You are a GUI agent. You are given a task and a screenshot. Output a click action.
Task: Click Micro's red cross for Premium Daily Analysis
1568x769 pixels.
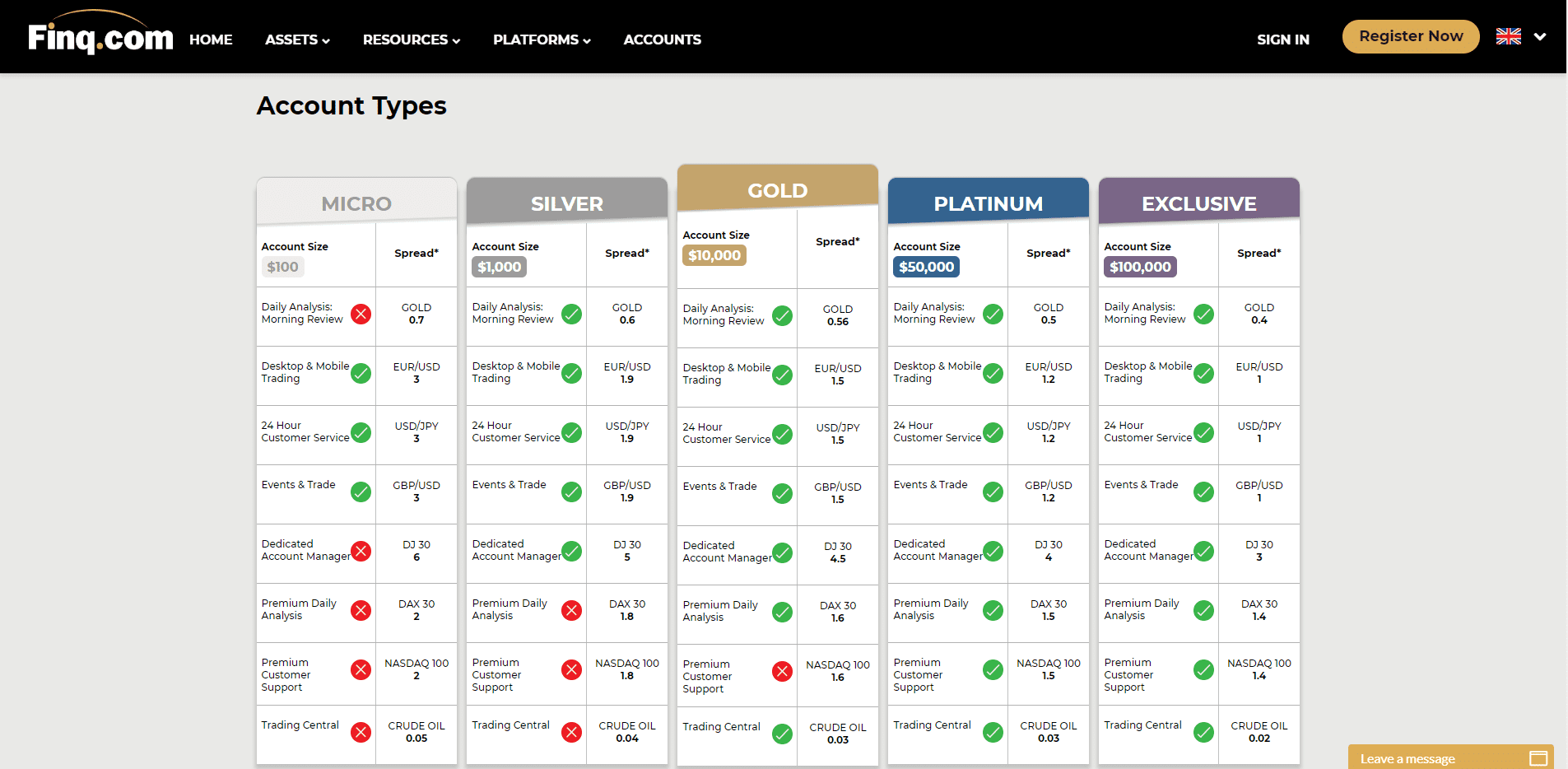tap(361, 610)
